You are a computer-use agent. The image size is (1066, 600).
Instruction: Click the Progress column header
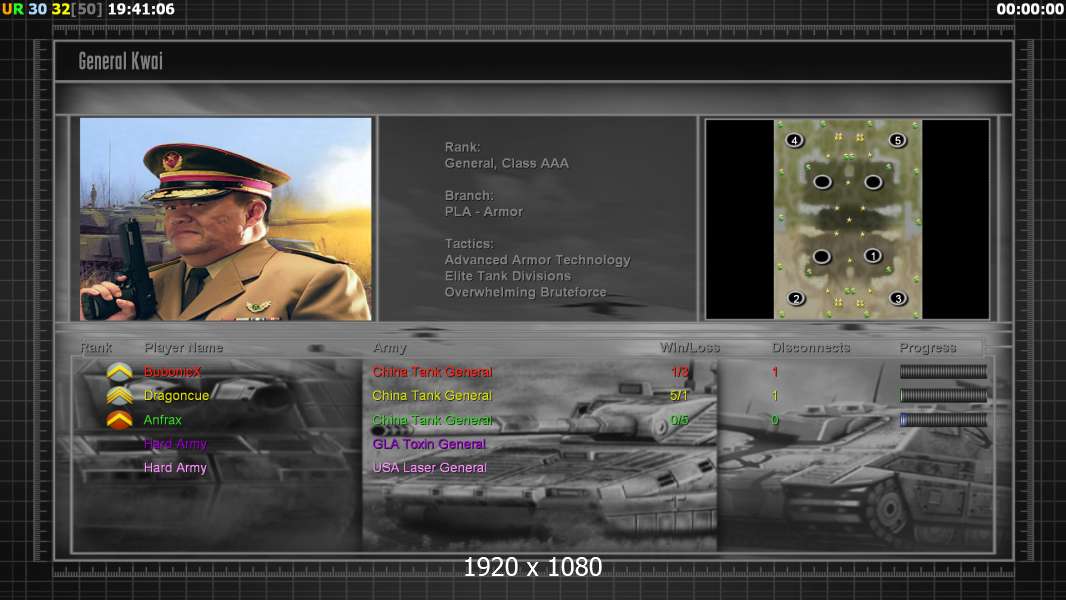927,348
